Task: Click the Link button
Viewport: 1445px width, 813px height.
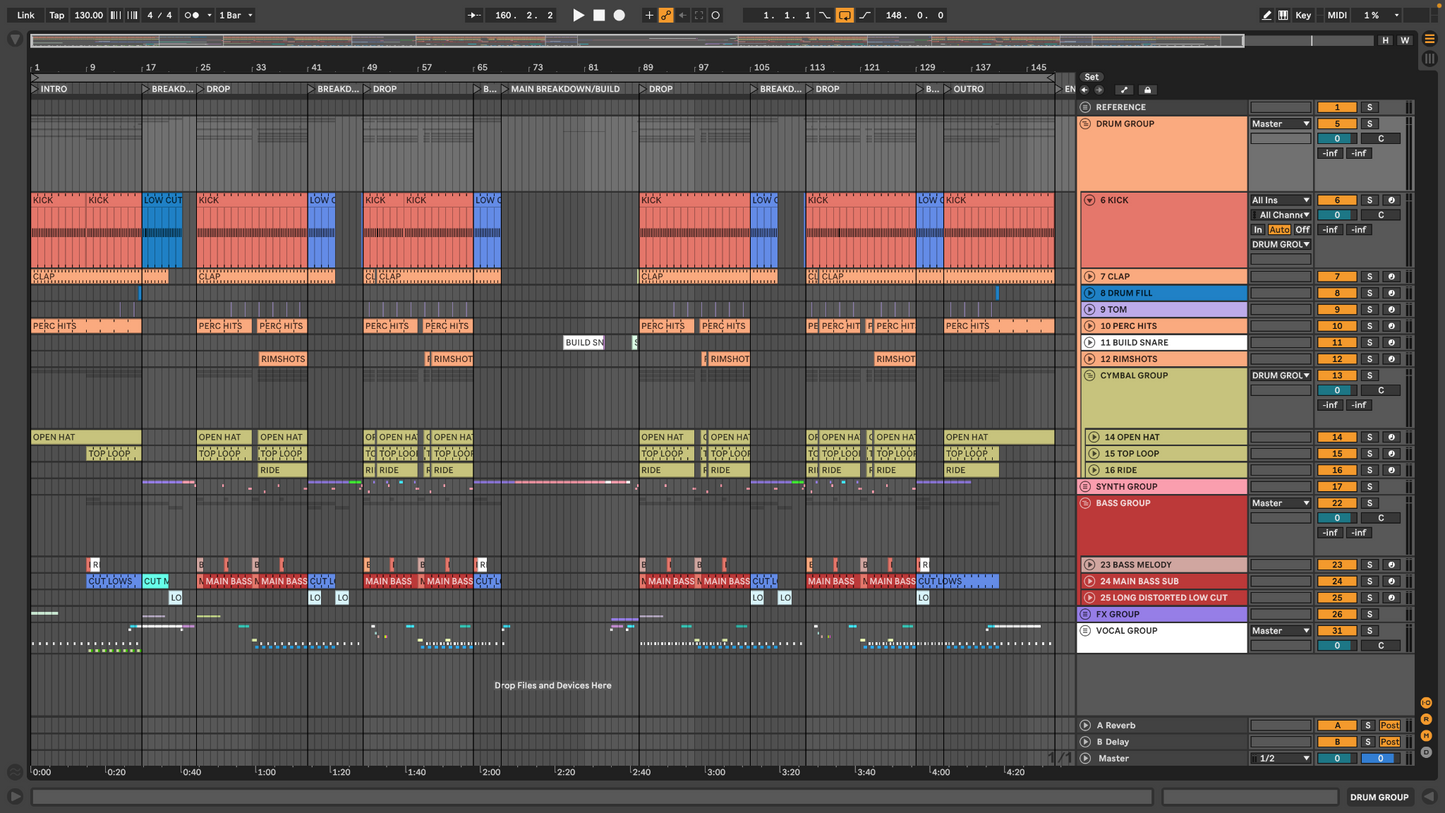Action: click(x=26, y=15)
